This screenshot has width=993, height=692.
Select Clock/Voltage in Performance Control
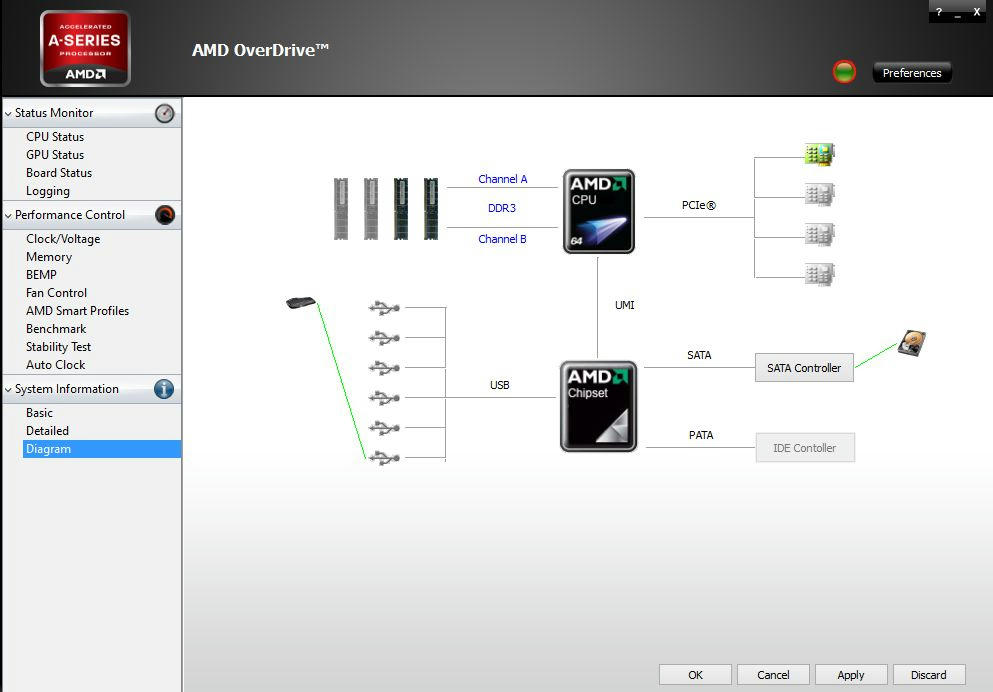point(63,239)
